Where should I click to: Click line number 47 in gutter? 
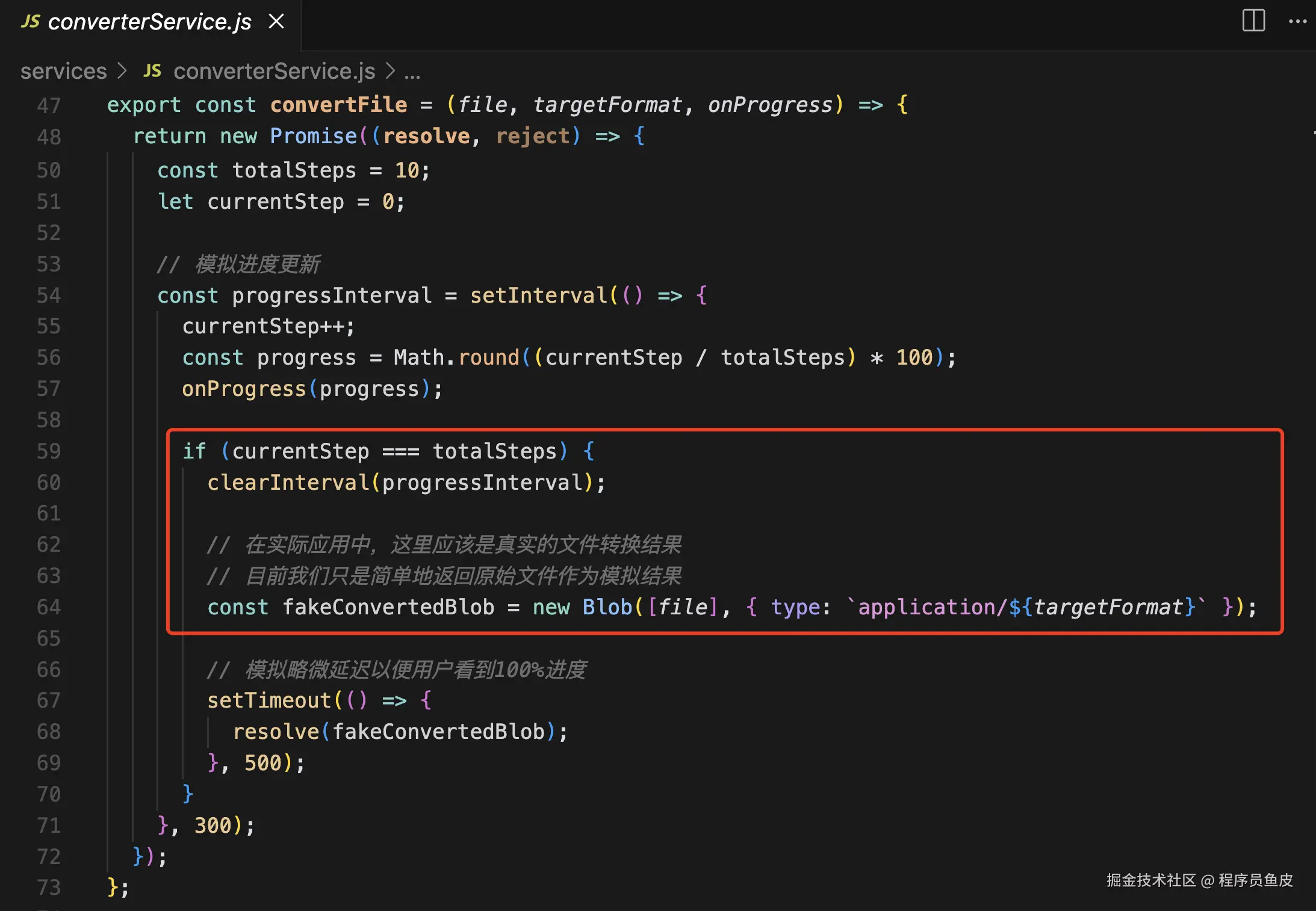[x=49, y=105]
